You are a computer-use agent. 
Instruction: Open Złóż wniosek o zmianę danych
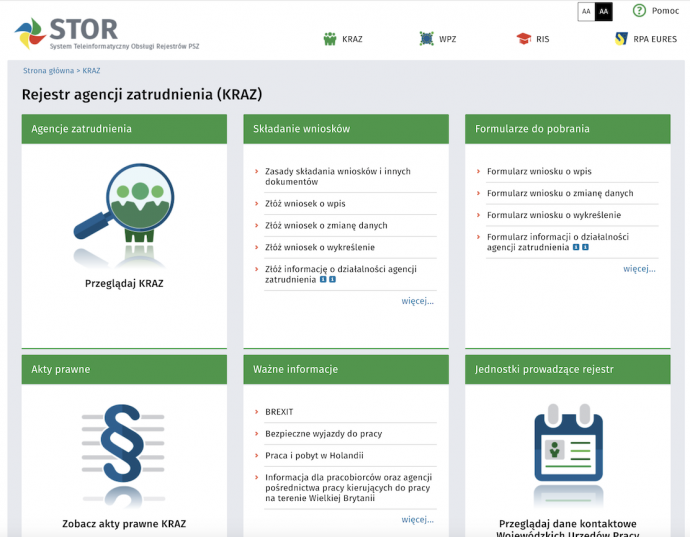pyautogui.click(x=326, y=225)
